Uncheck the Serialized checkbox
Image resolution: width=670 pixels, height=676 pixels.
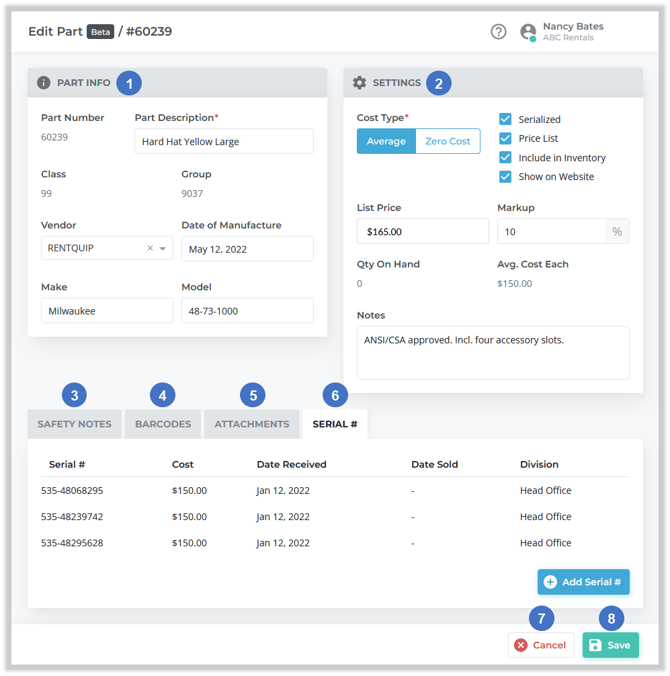pos(505,119)
